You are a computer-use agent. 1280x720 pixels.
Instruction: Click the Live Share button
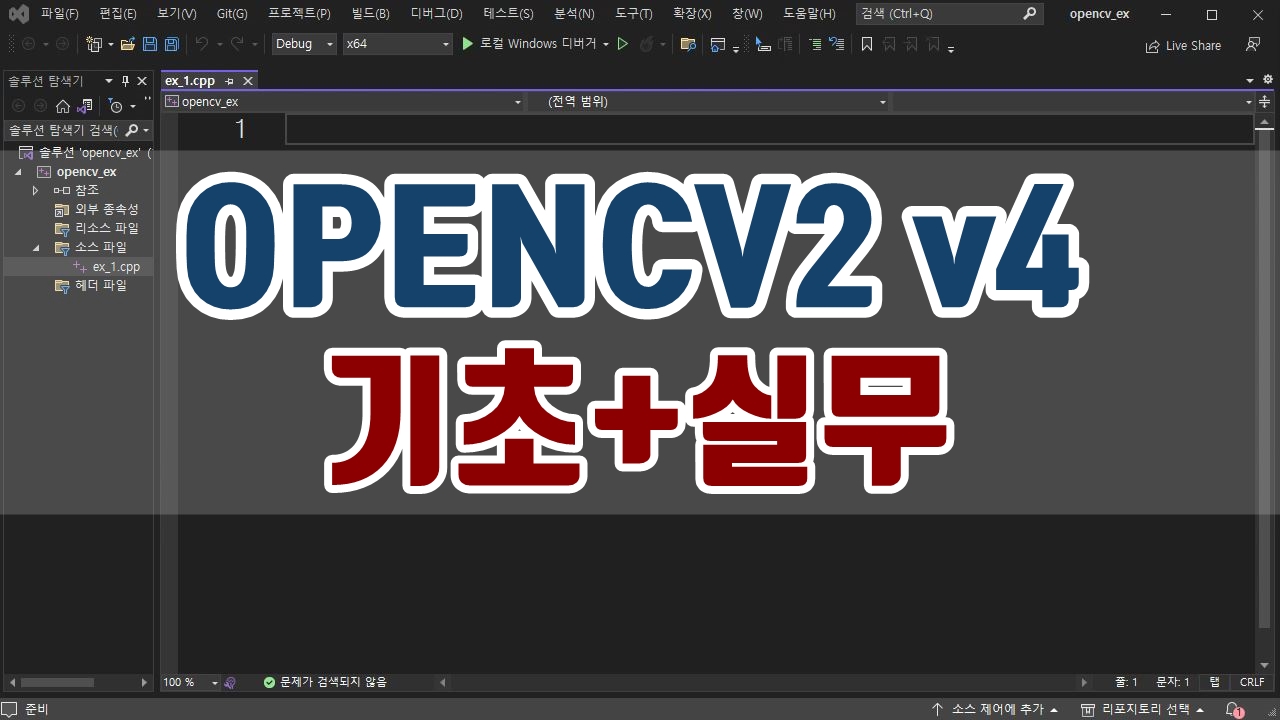[x=1183, y=45]
